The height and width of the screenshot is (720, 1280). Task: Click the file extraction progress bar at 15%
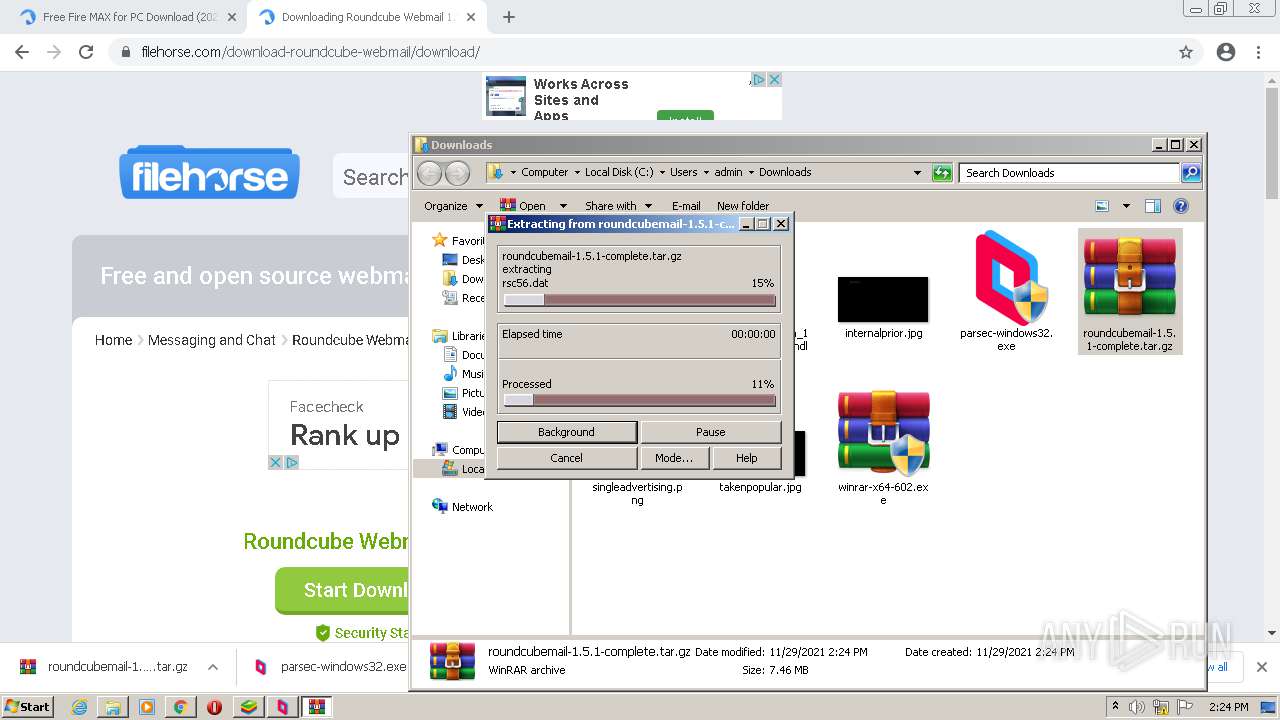click(x=640, y=300)
